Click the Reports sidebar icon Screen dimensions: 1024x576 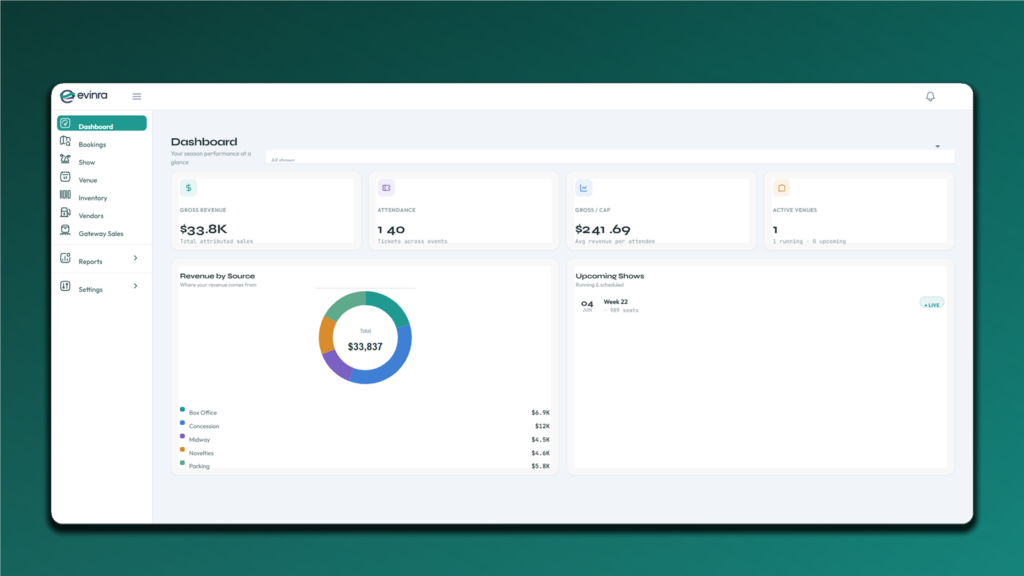65,258
